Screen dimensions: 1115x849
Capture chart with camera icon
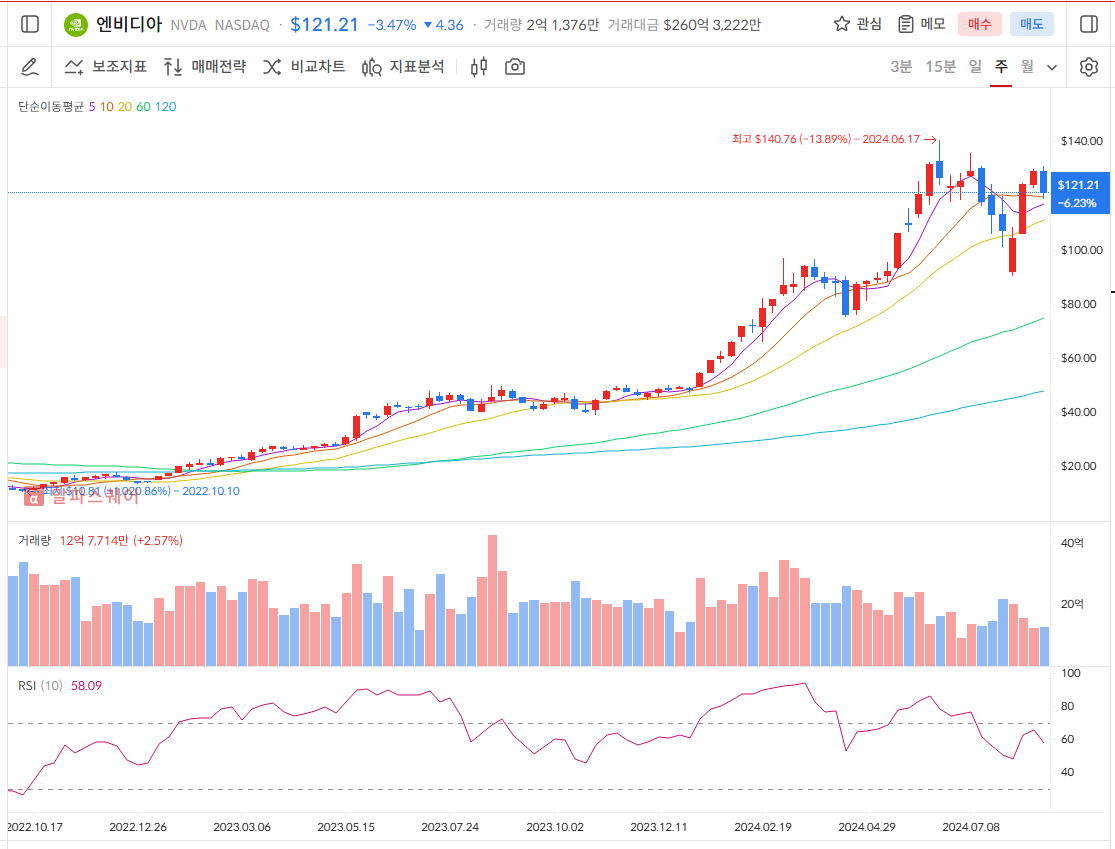point(515,67)
